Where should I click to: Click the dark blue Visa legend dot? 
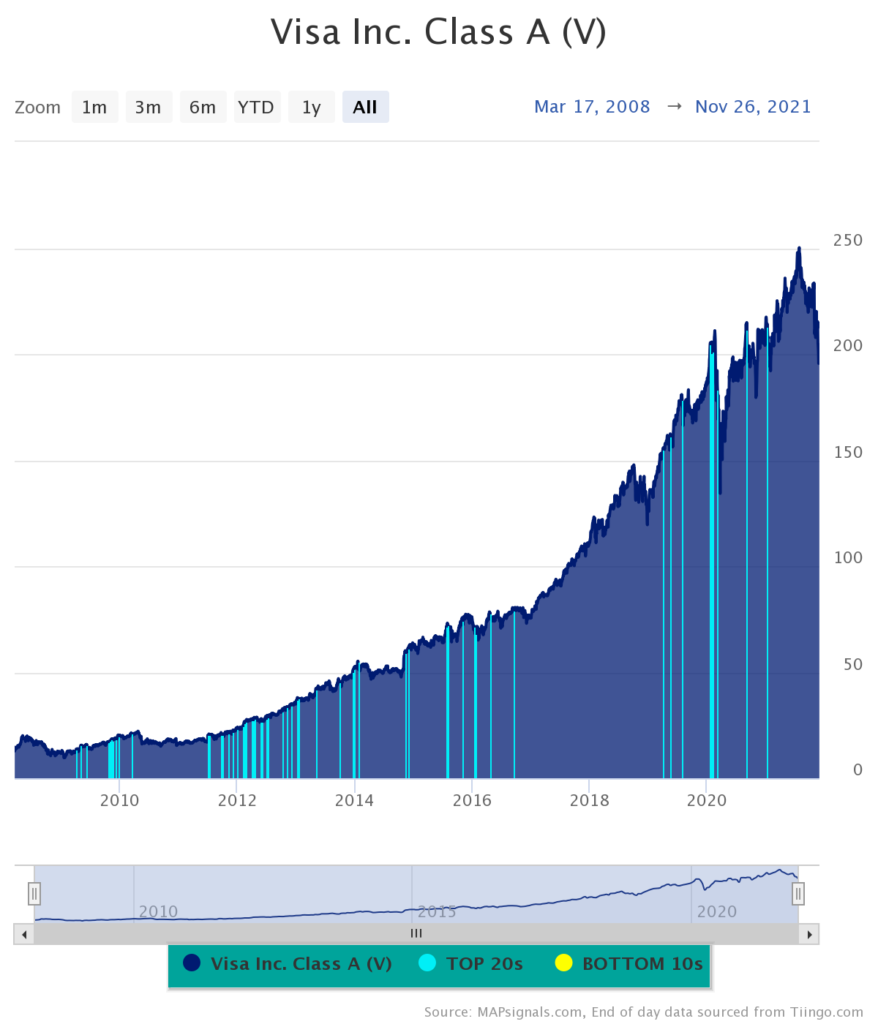tap(193, 963)
